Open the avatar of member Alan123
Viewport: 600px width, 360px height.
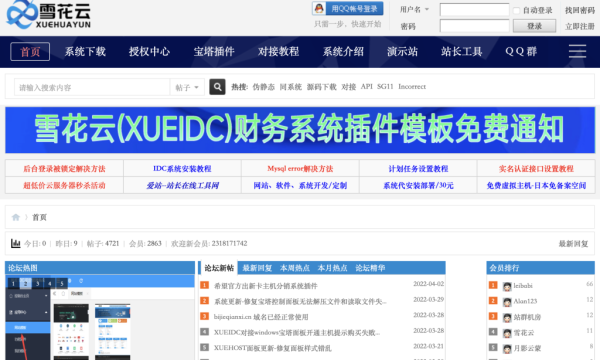(x=507, y=302)
